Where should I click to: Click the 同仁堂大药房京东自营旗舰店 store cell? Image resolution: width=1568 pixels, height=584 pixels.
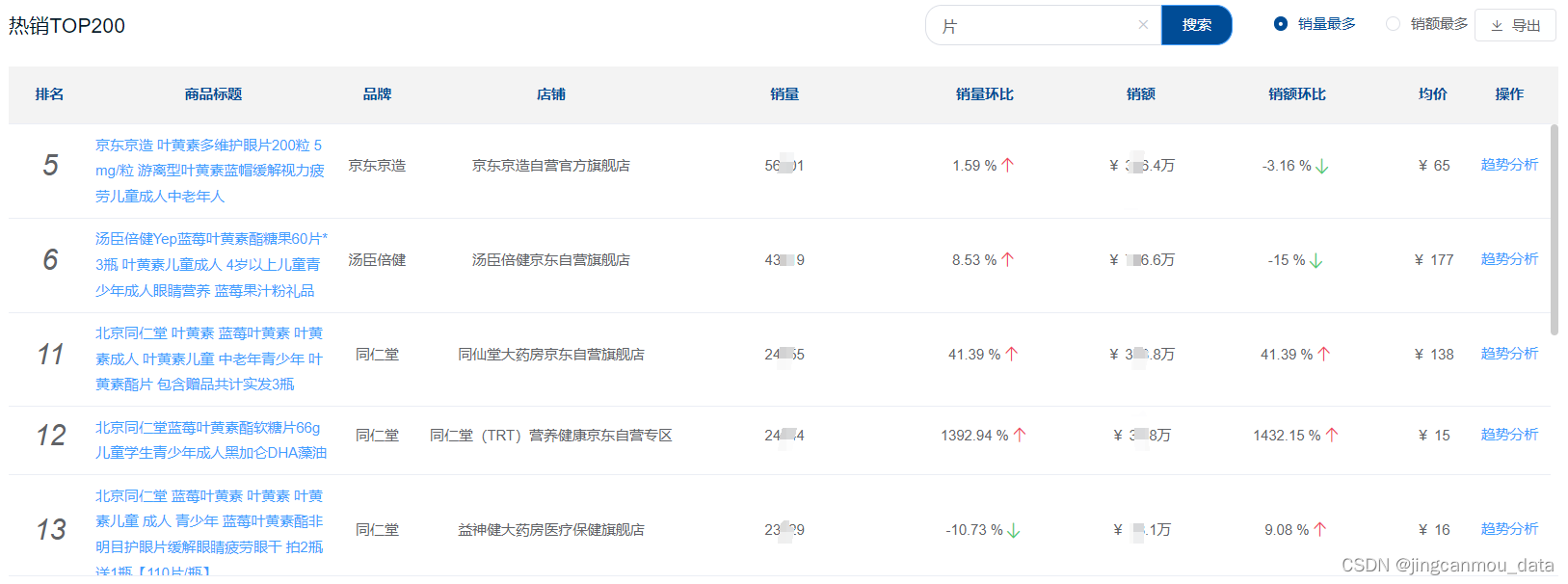click(551, 355)
